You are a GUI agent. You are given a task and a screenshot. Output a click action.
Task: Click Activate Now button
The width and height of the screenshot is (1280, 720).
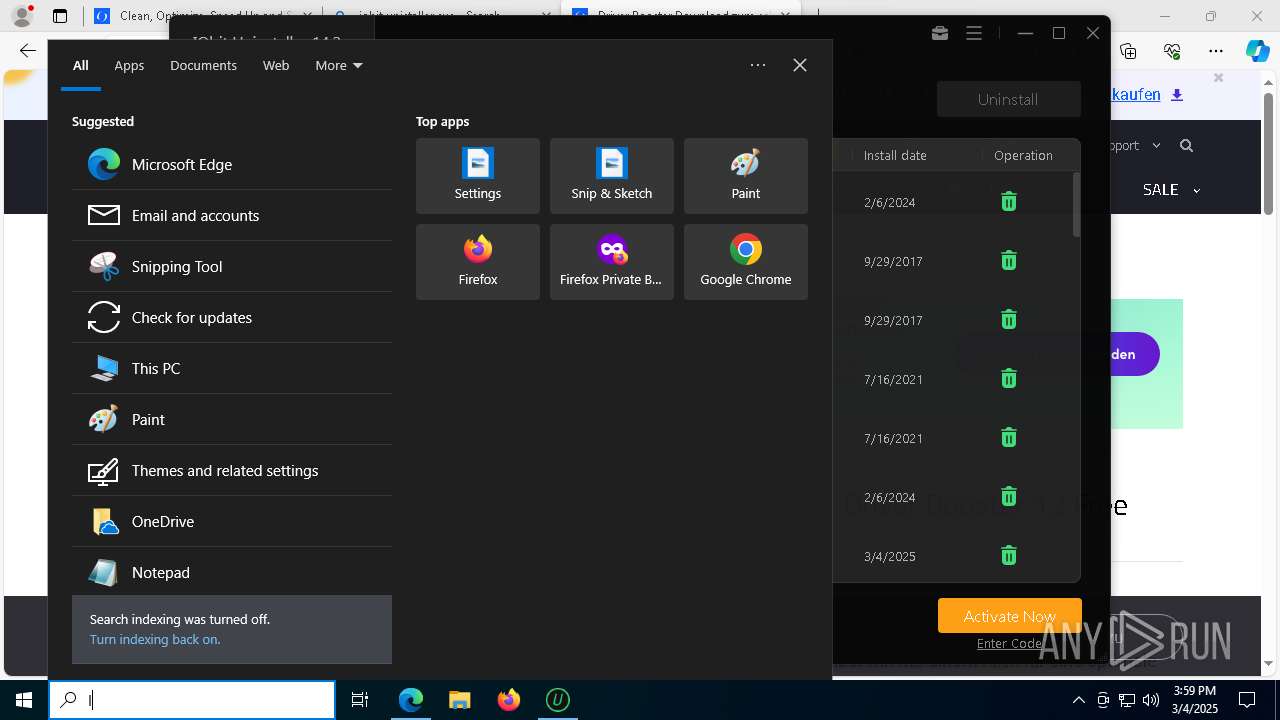[1010, 616]
